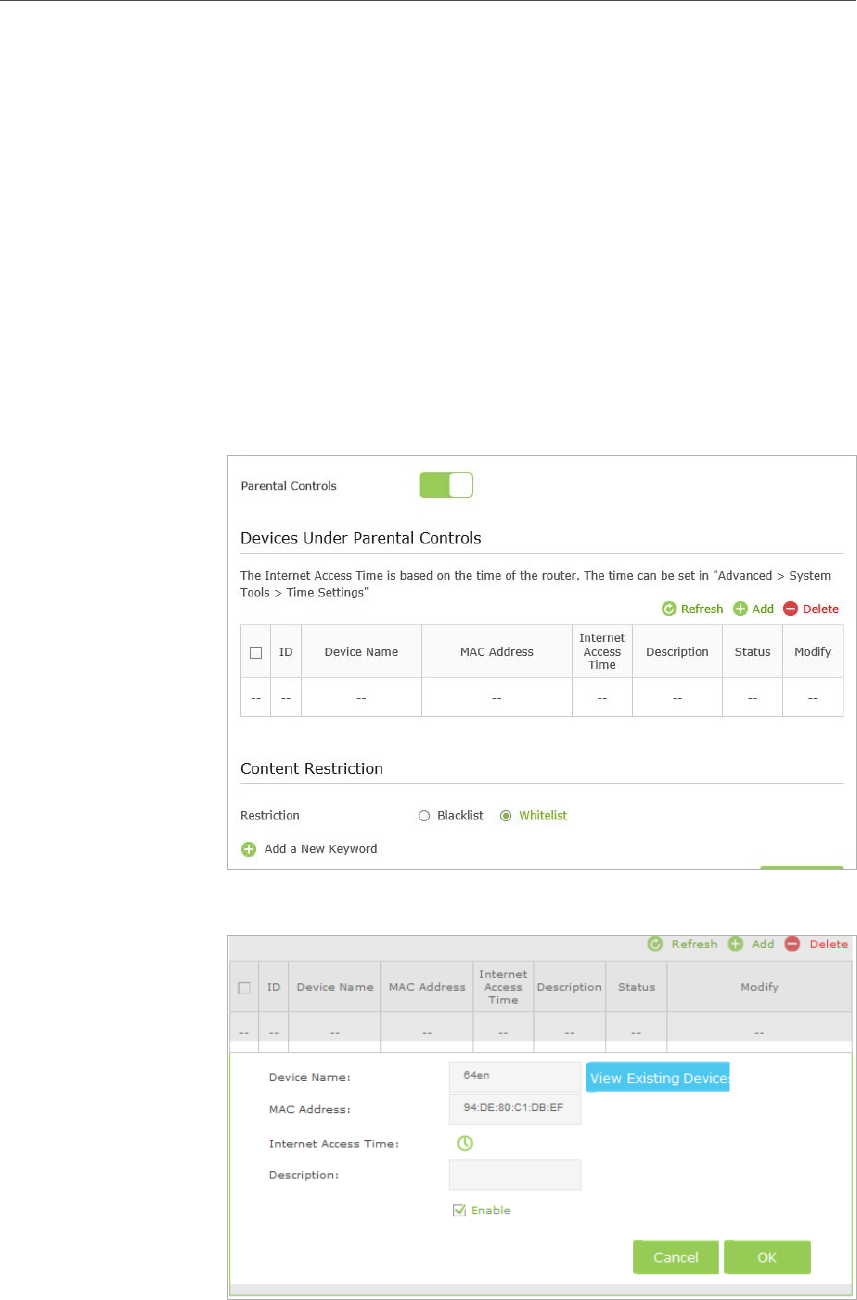Click Add in the lower add-device panel
Image resolution: width=857 pixels, height=1300 pixels.
point(751,944)
